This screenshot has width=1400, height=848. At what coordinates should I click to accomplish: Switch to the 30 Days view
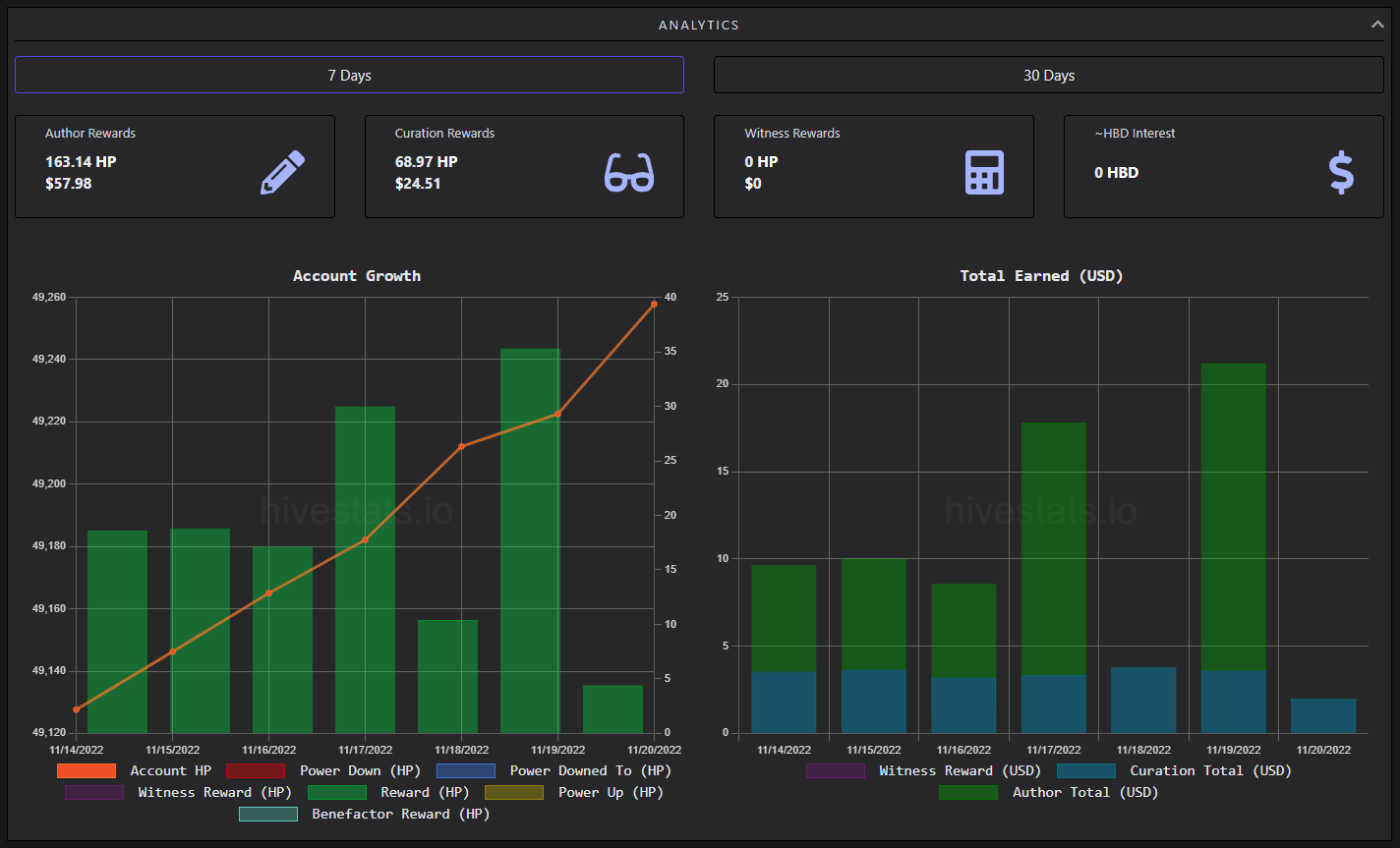pyautogui.click(x=1049, y=75)
